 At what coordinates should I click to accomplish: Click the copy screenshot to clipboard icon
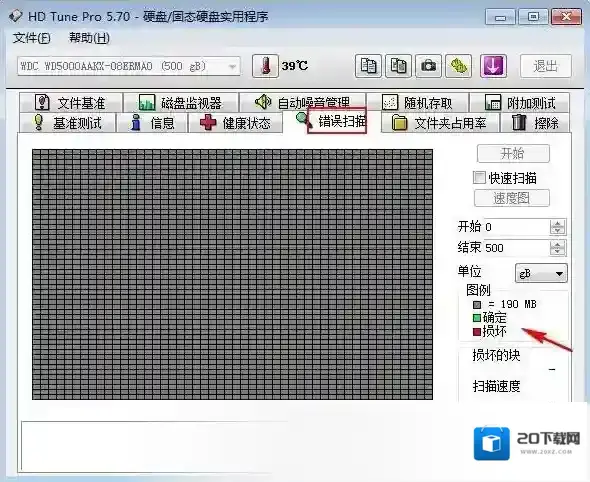coord(398,66)
